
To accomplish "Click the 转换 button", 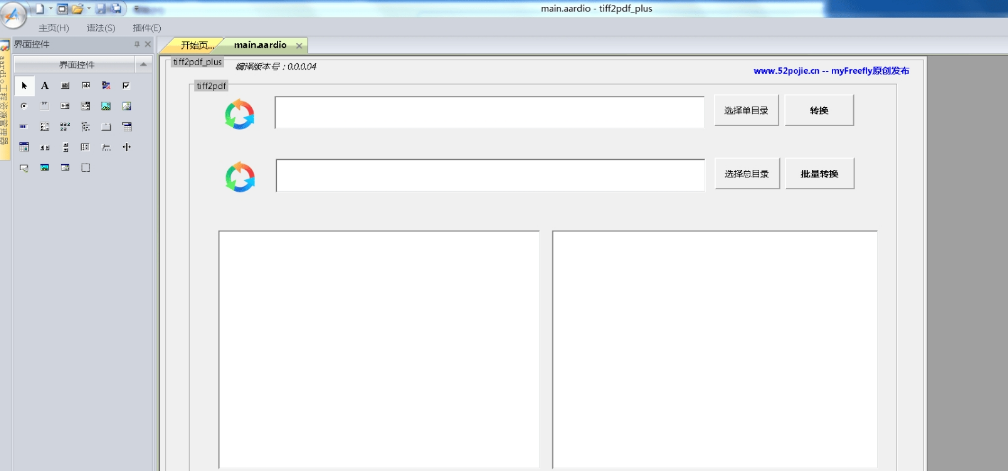I will pyautogui.click(x=819, y=111).
